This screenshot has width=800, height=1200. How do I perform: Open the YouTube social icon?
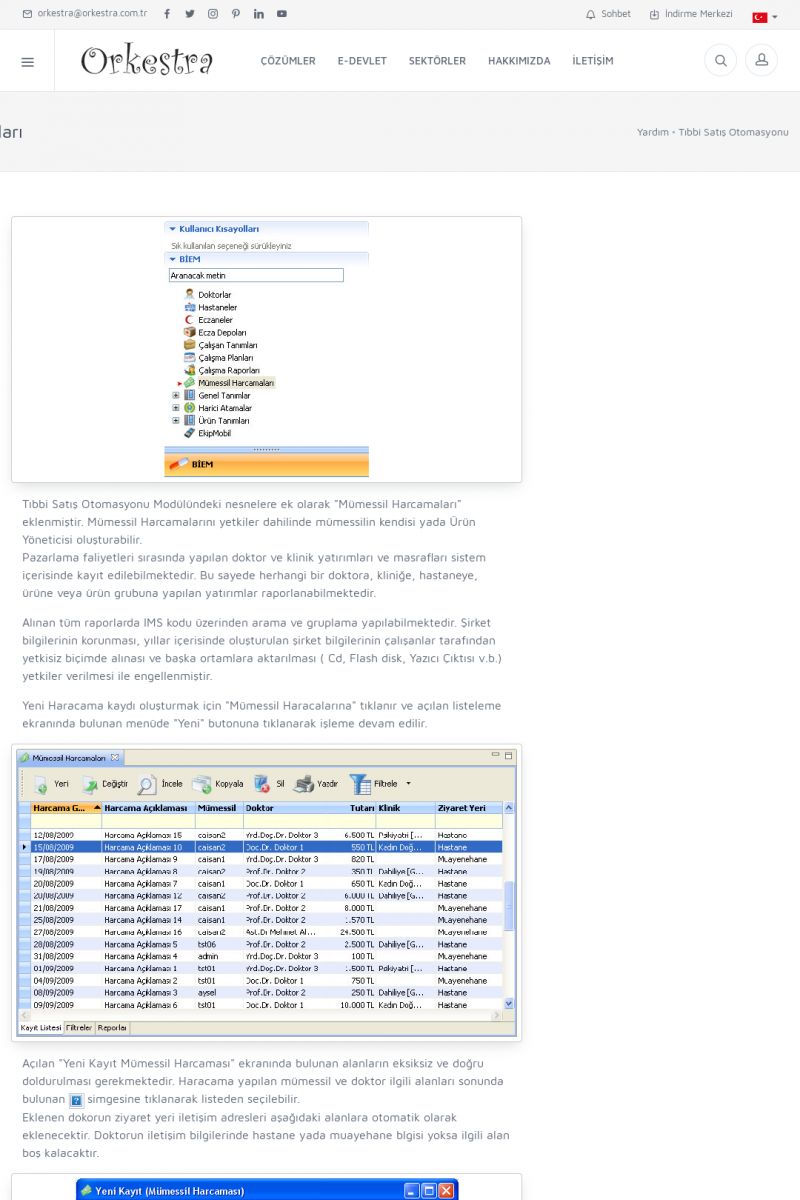tap(282, 14)
